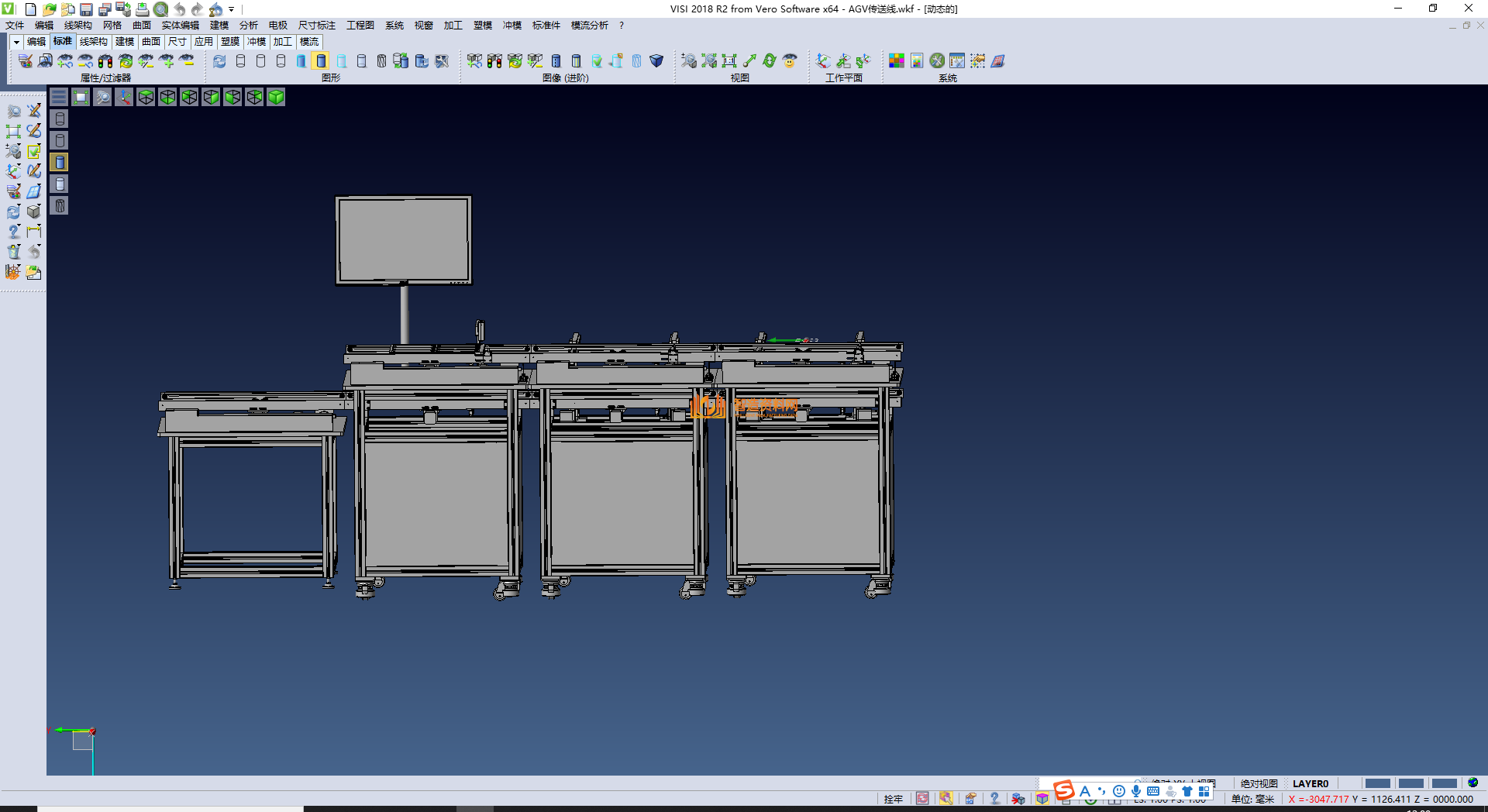Click the wrench settings icon in 系统 group
The image size is (1488, 812).
tap(937, 60)
